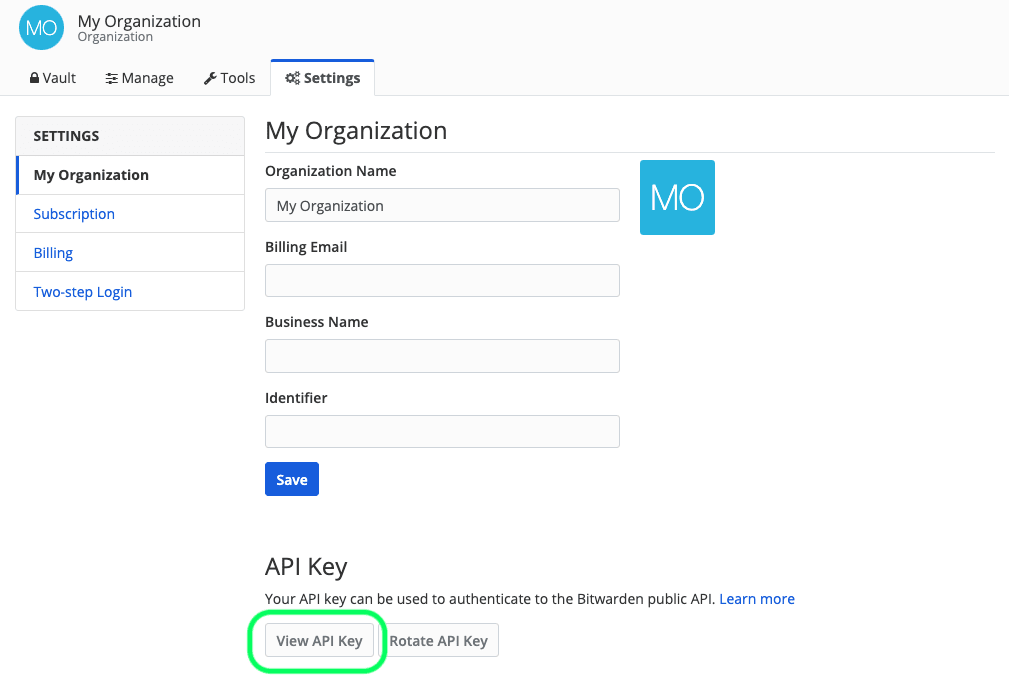Click the Save button

291,479
